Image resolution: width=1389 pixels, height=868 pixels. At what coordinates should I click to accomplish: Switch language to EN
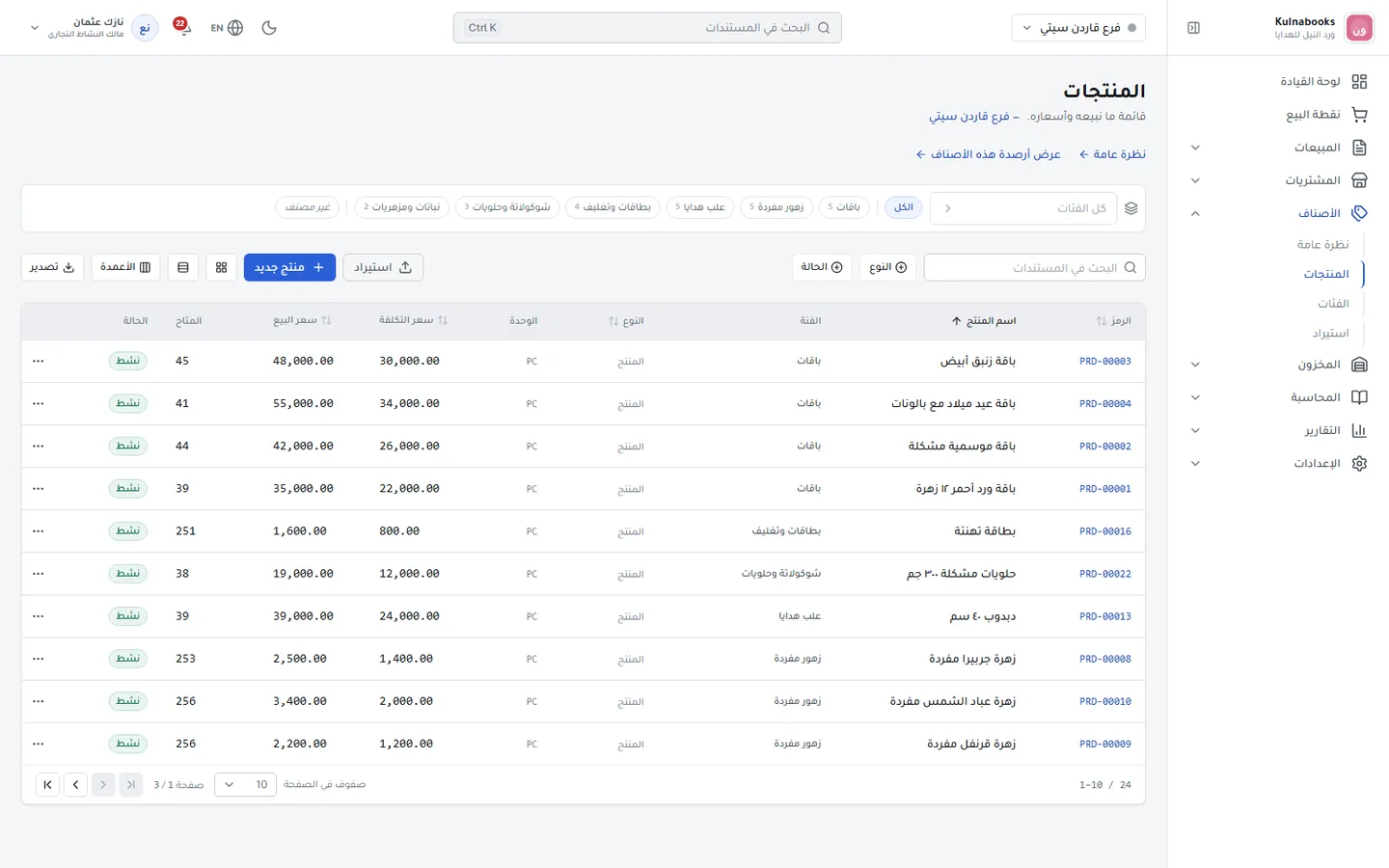tap(227, 28)
